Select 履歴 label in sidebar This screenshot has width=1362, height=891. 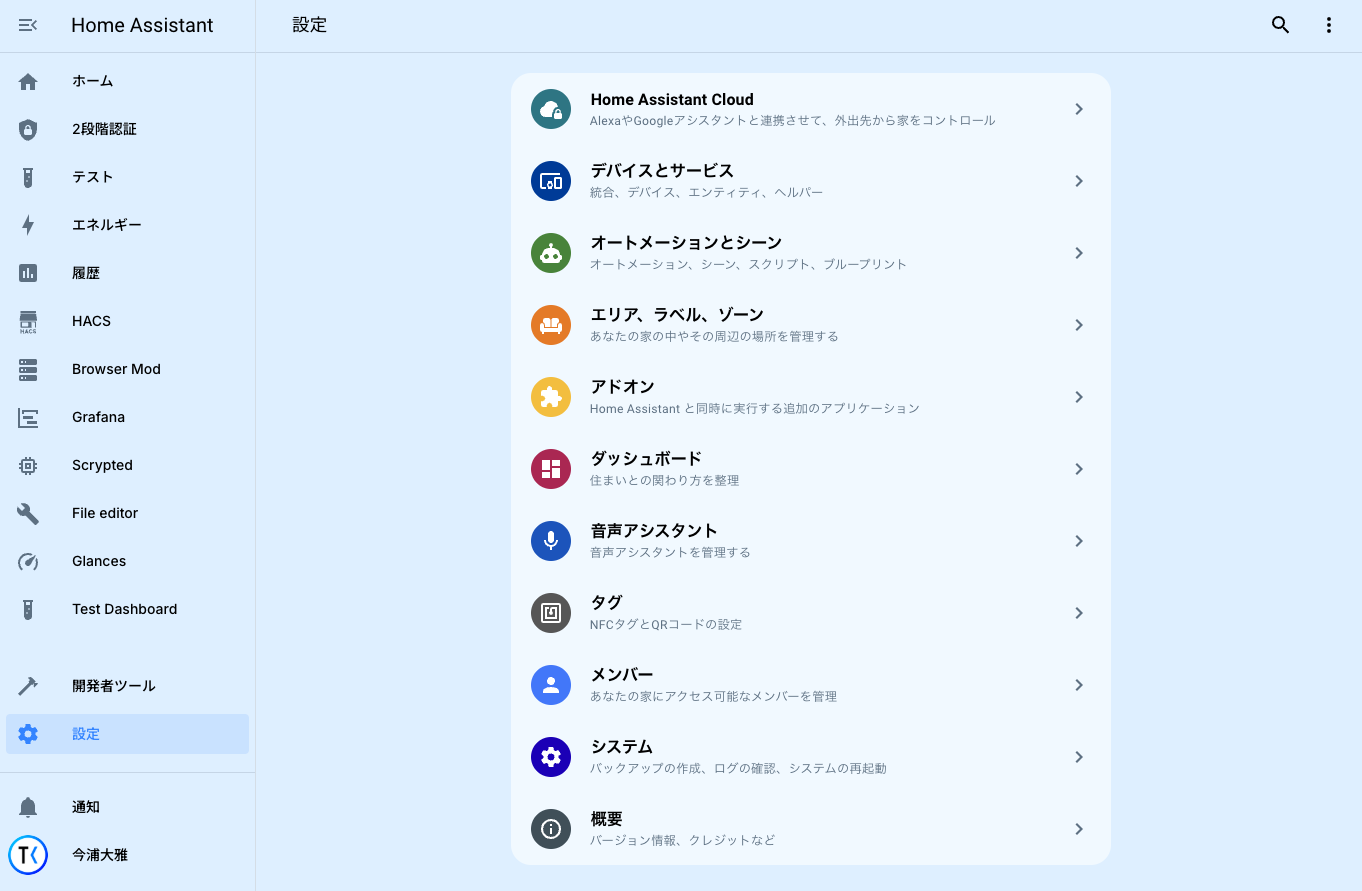[86, 273]
